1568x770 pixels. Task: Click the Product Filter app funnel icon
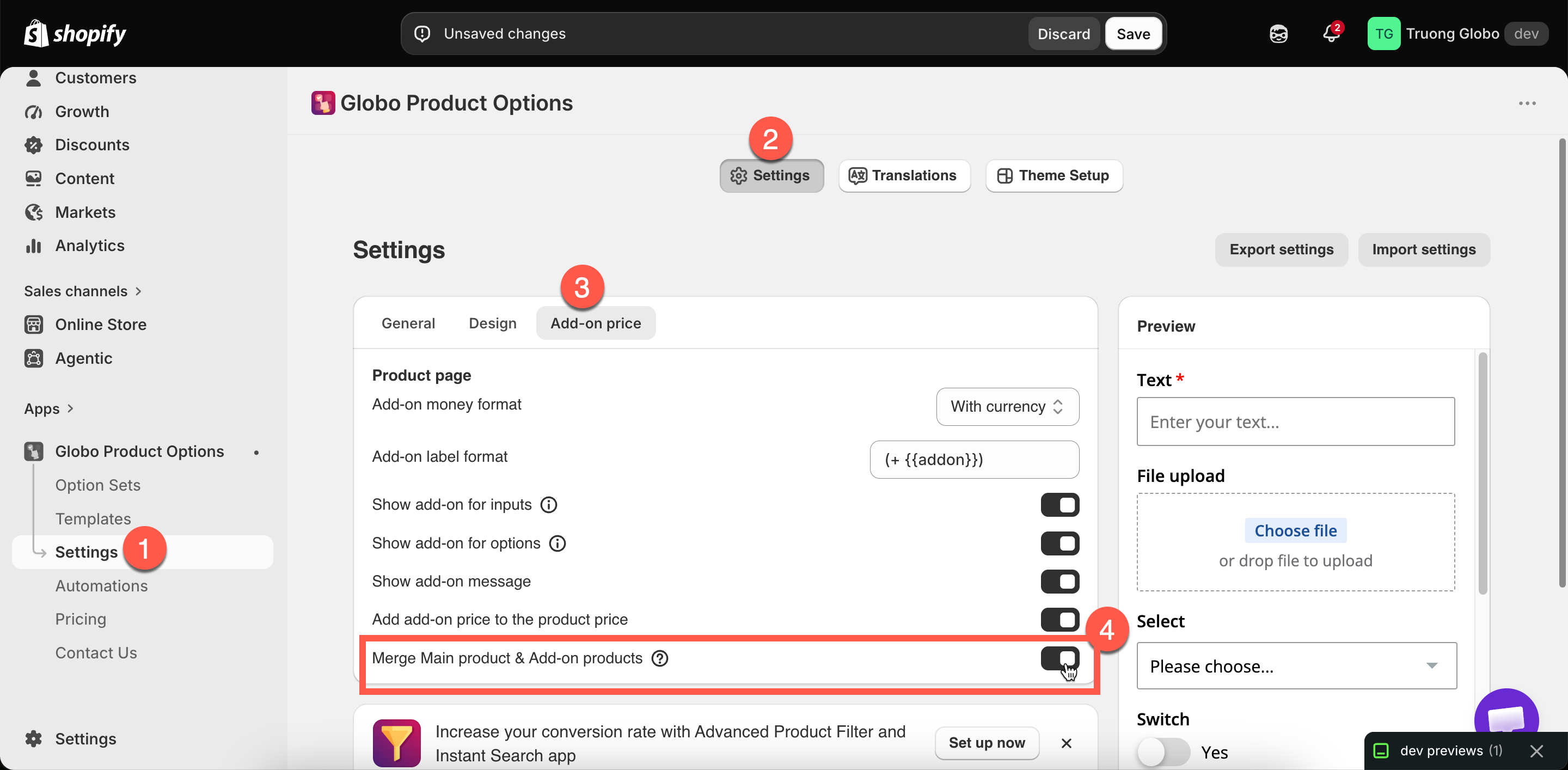396,743
